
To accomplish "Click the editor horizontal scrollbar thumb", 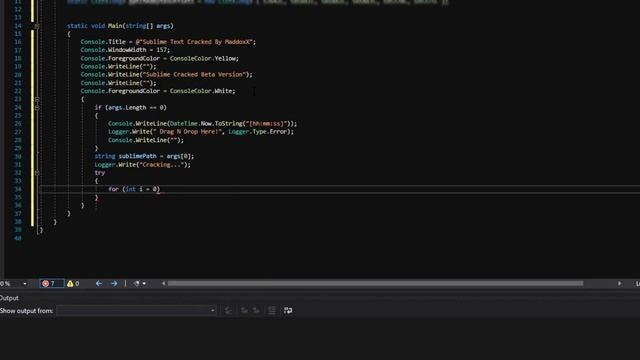I will pyautogui.click(x=376, y=283).
